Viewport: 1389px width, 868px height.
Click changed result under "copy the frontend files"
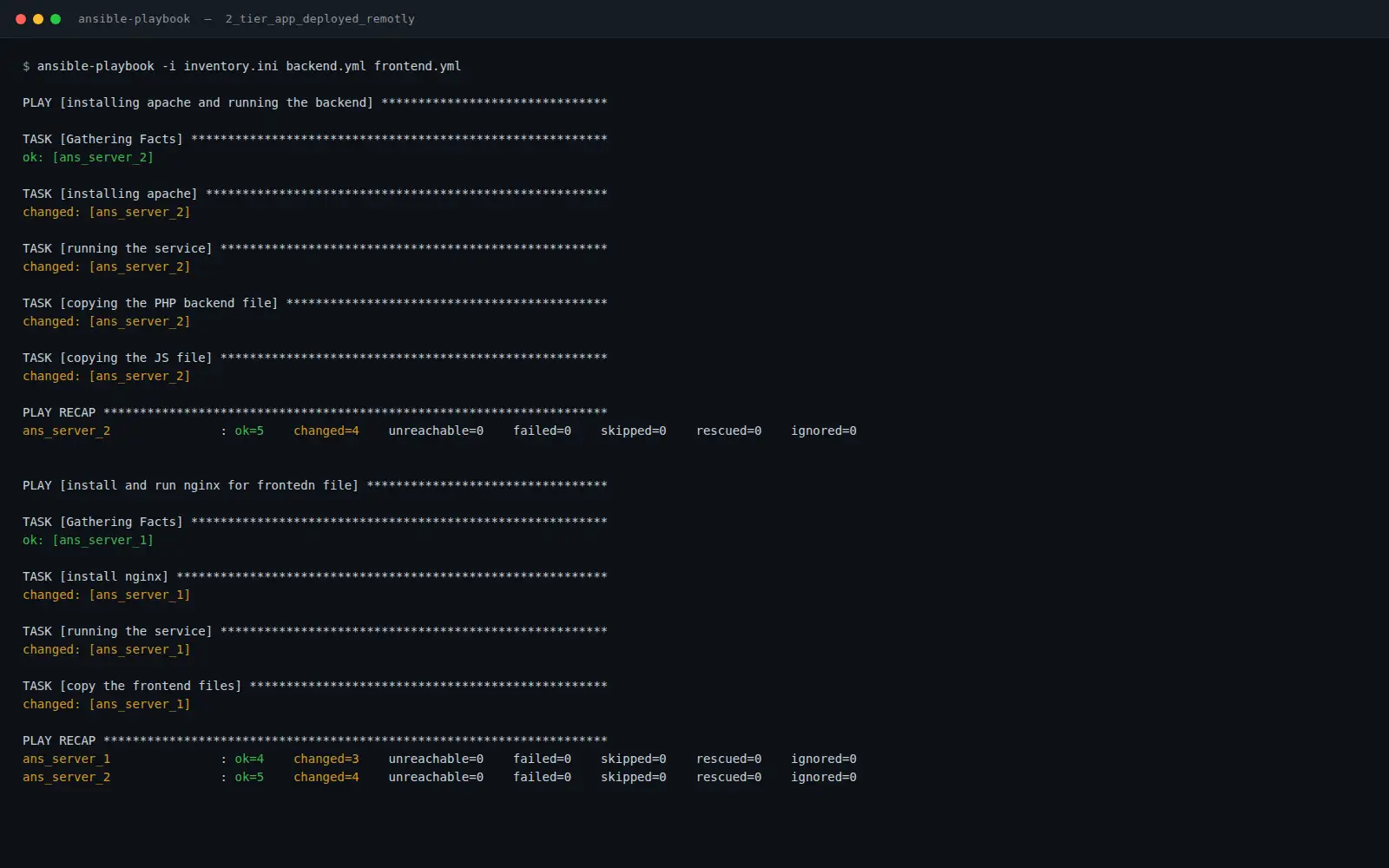click(106, 704)
